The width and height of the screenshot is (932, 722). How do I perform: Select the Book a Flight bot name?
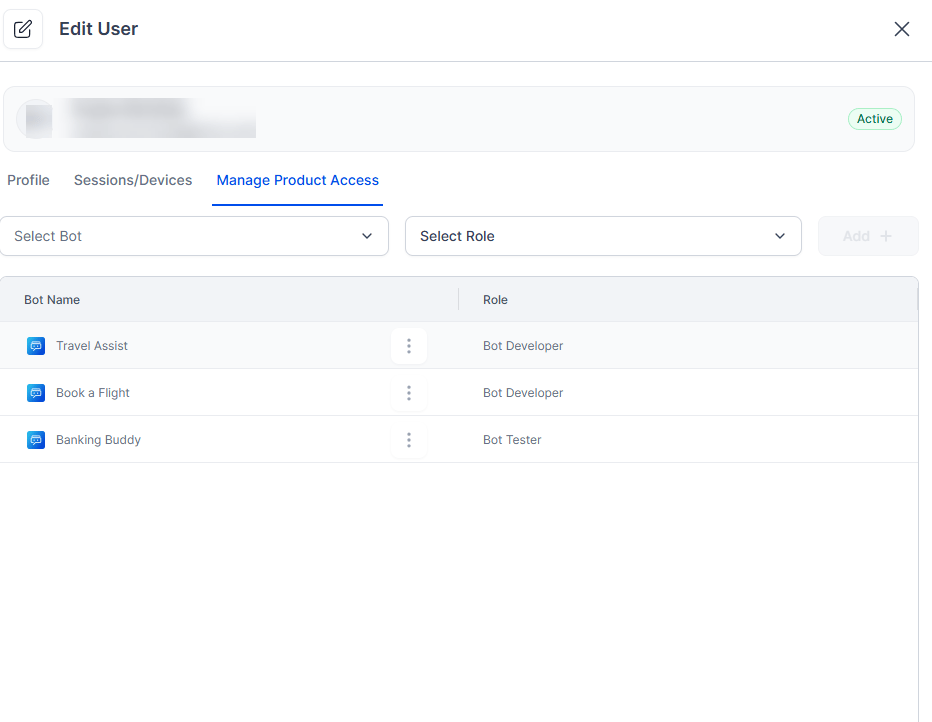point(93,393)
